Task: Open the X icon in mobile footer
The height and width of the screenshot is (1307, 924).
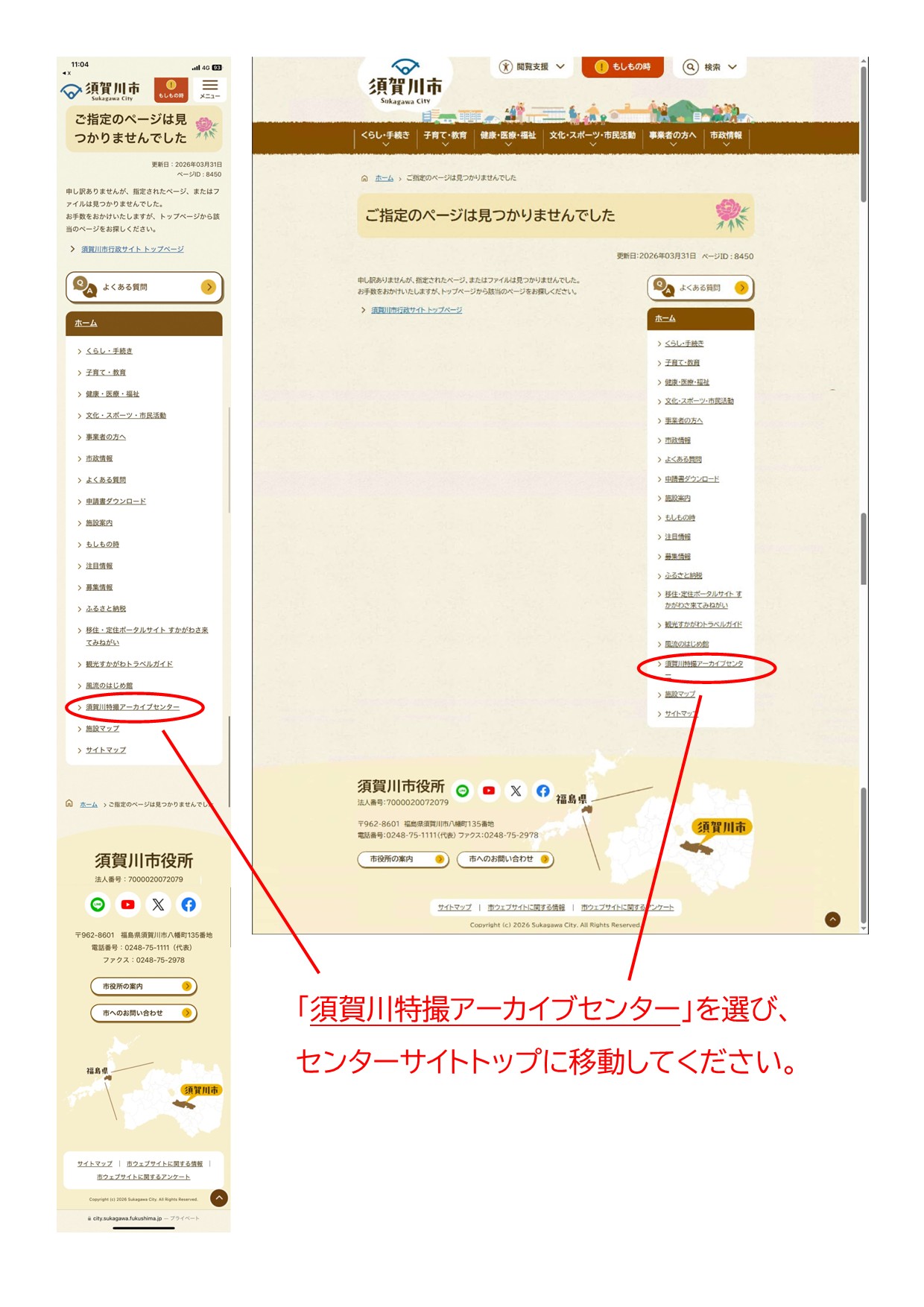Action: (x=158, y=904)
